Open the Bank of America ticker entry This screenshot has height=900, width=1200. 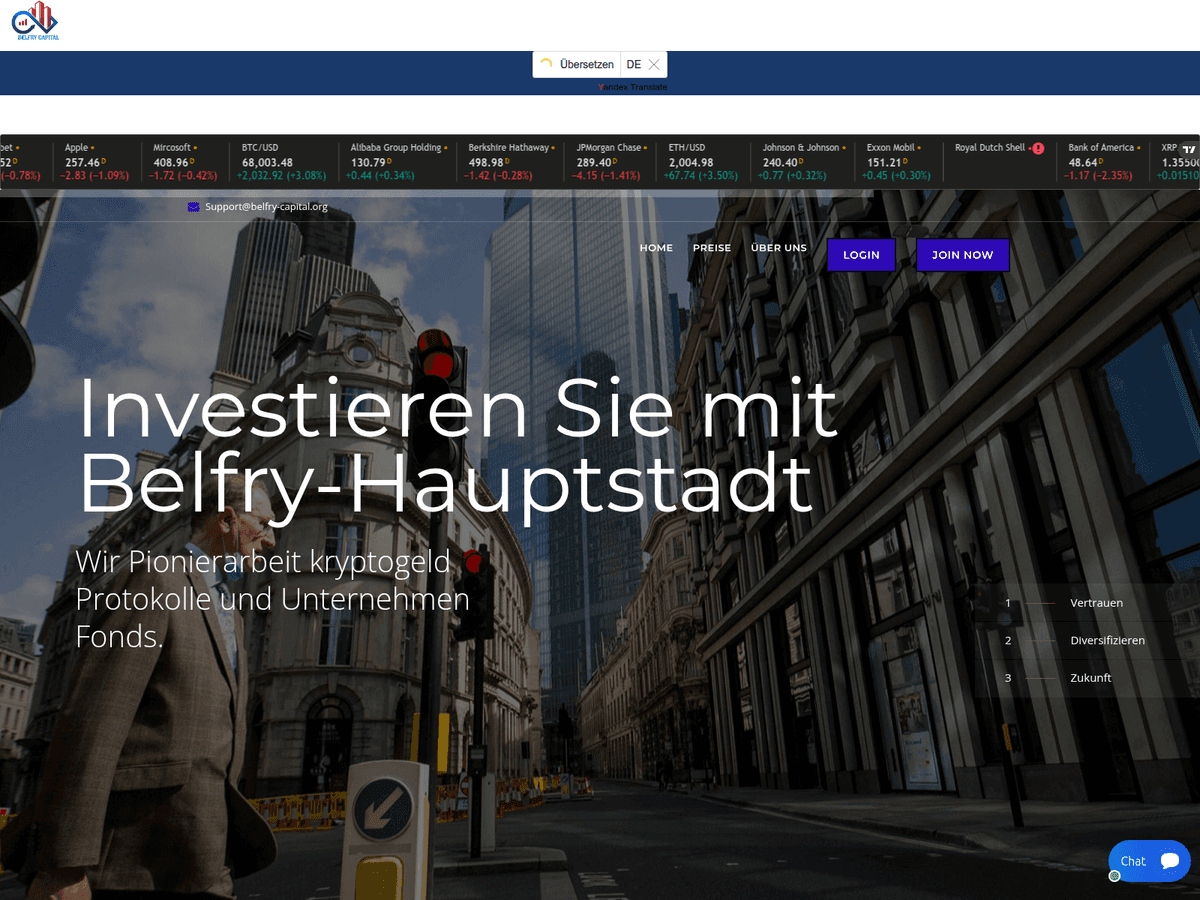point(1104,161)
